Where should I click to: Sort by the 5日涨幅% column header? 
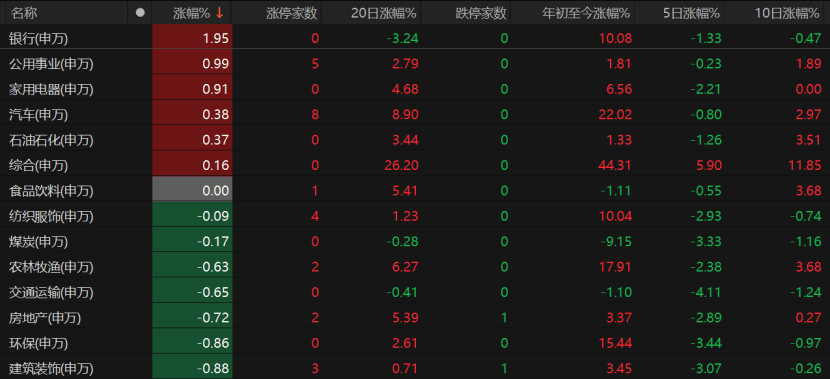coord(691,13)
